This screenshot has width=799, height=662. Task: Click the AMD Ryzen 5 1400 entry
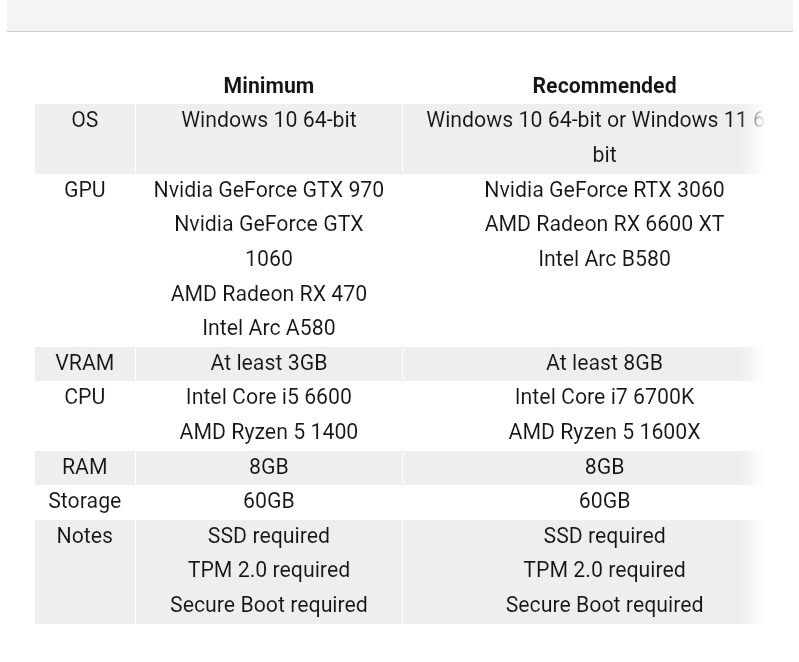(268, 432)
